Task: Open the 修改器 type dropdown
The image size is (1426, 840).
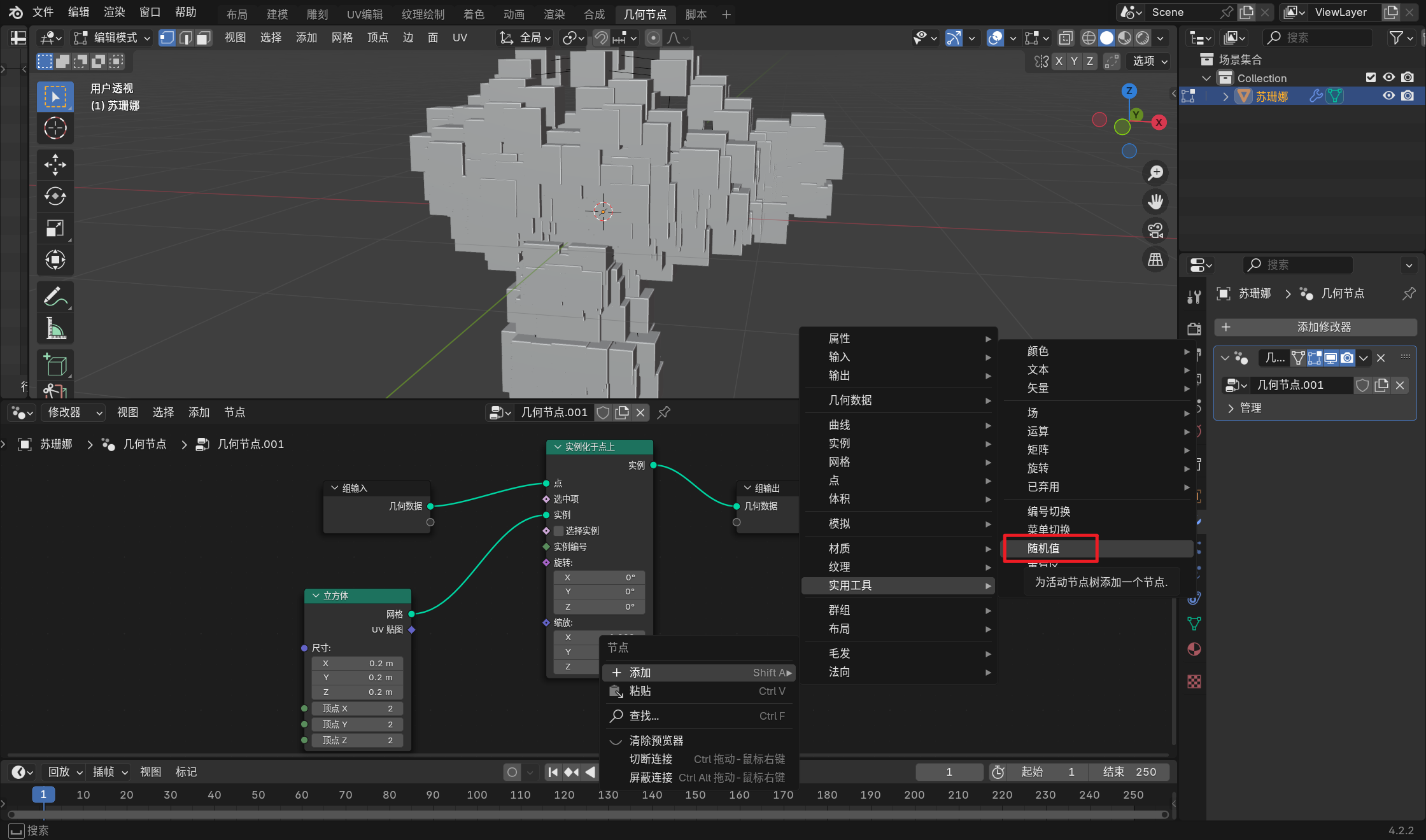Action: click(x=74, y=412)
